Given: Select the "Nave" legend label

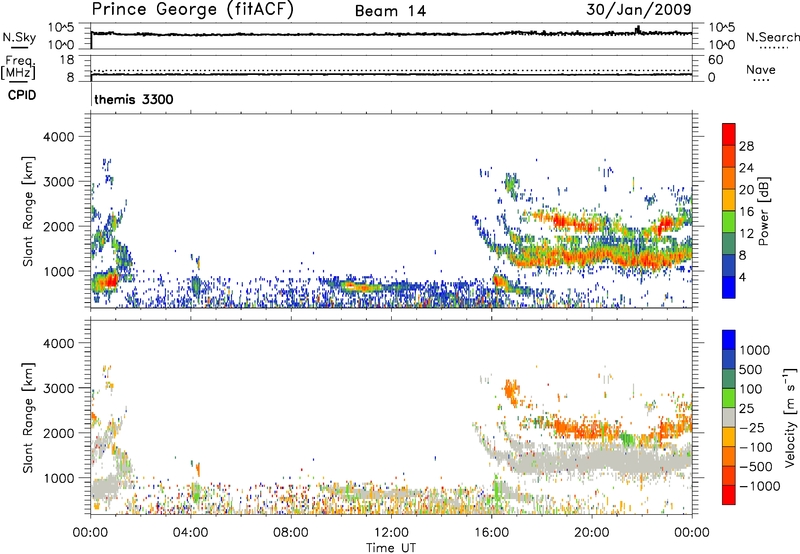Looking at the screenshot, I should pos(761,69).
